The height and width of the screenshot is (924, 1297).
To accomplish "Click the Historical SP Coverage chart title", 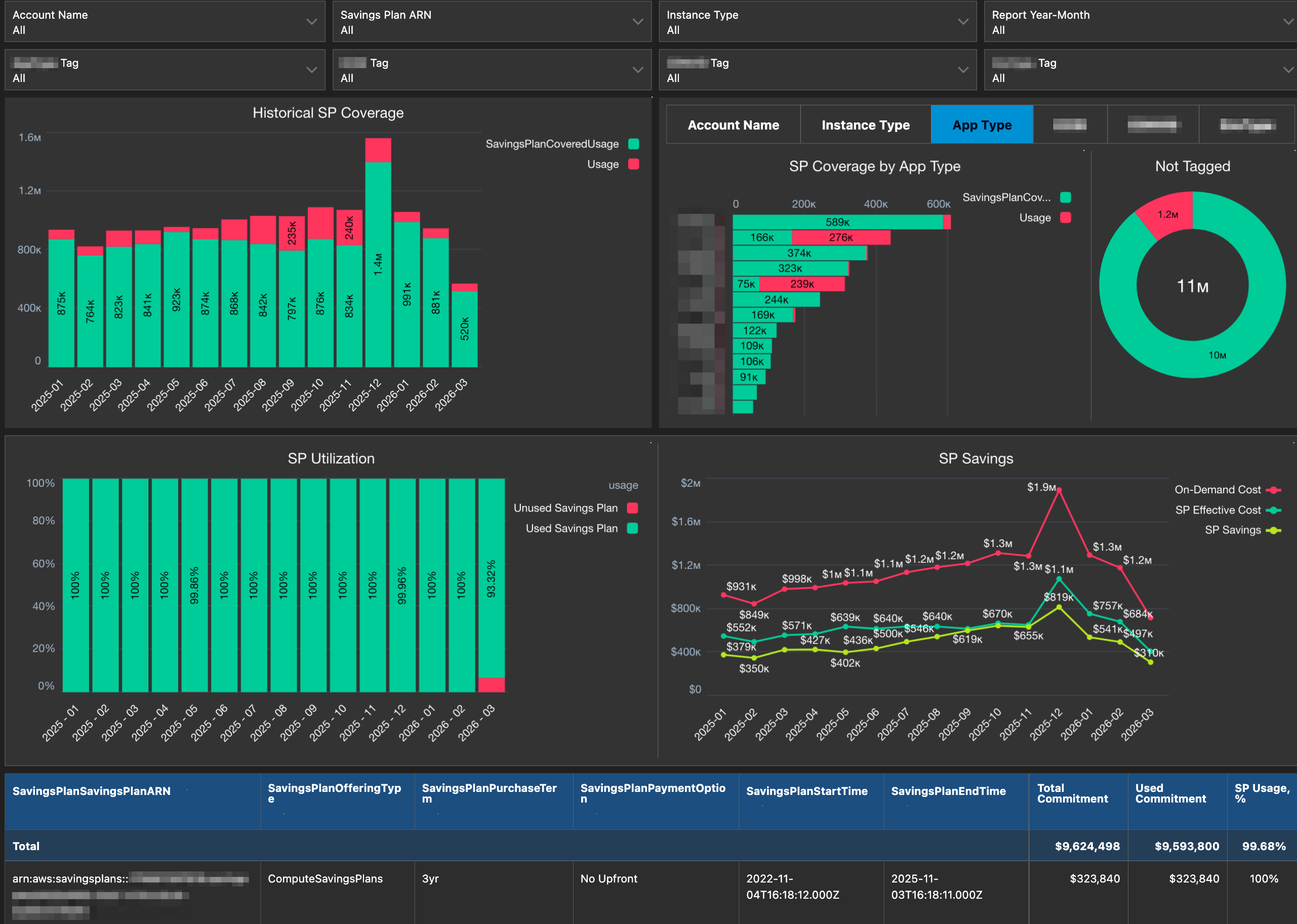I will (x=328, y=113).
